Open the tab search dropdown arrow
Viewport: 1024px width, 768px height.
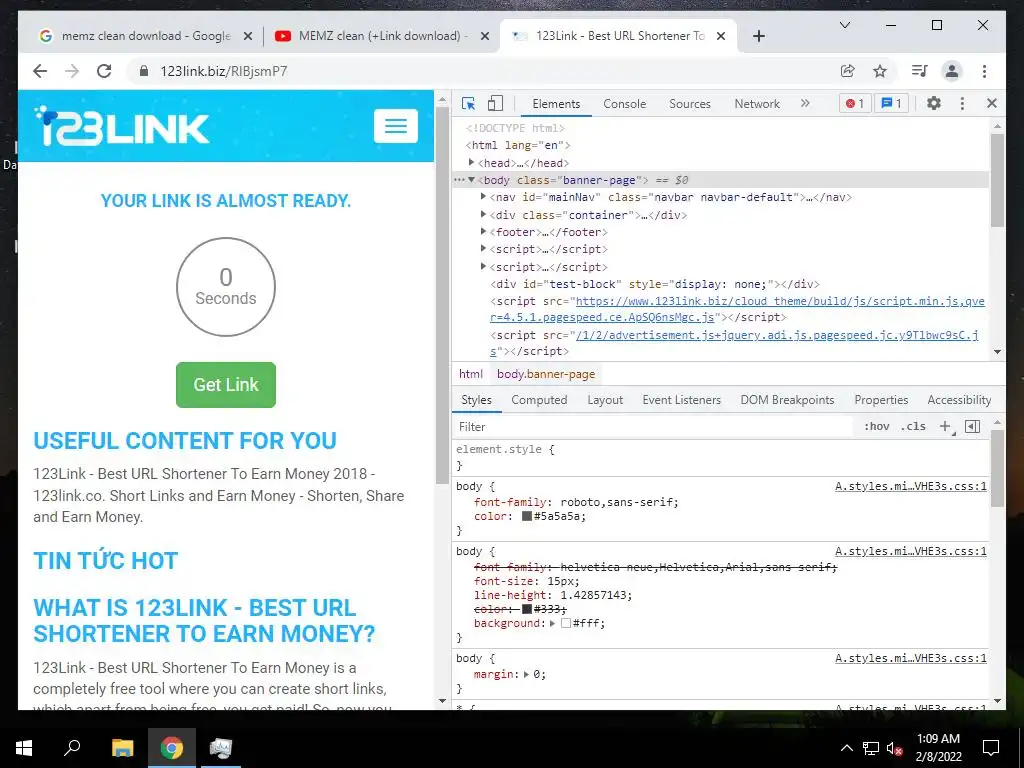[845, 25]
